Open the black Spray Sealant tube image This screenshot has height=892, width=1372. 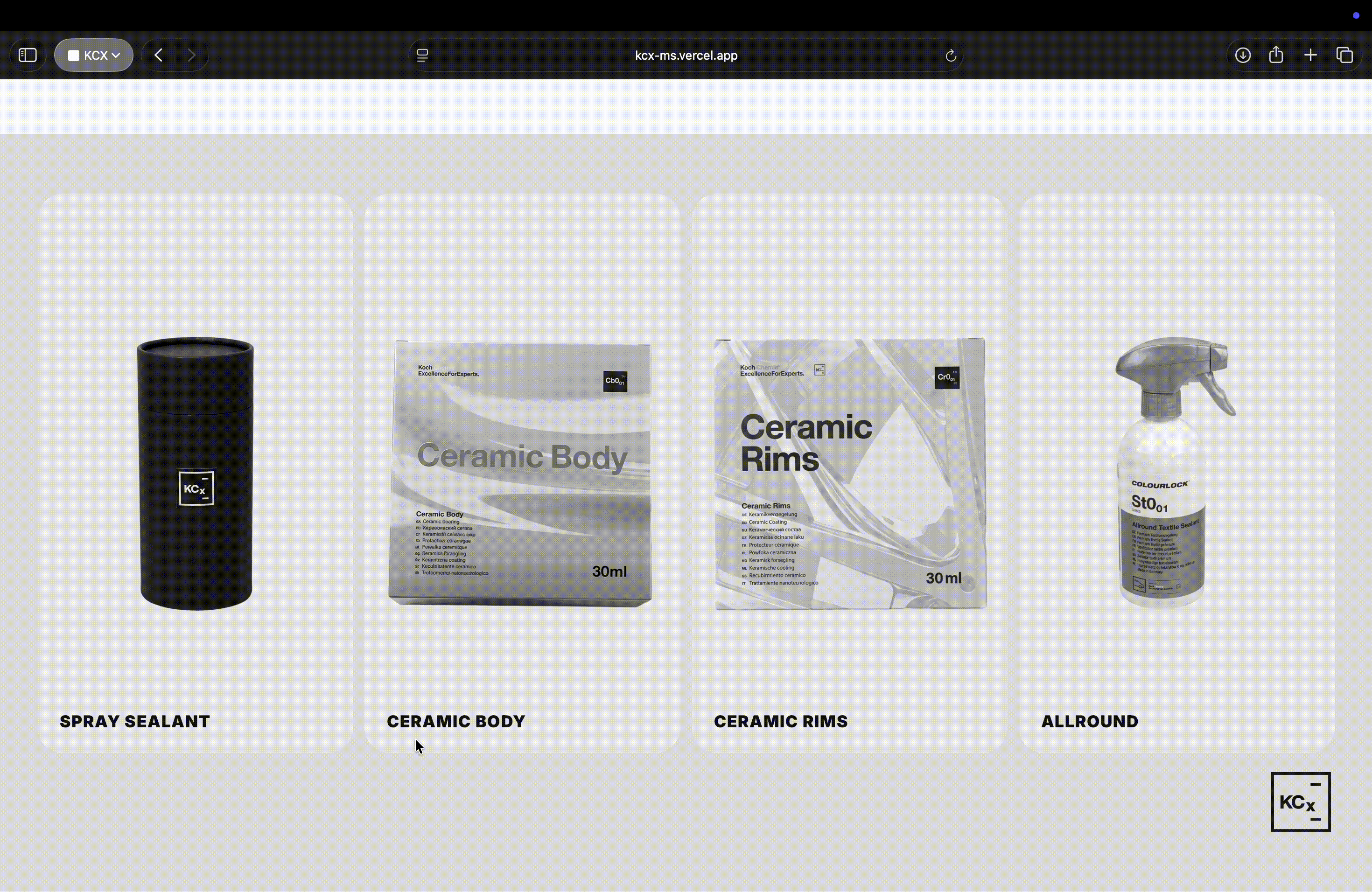click(x=196, y=473)
